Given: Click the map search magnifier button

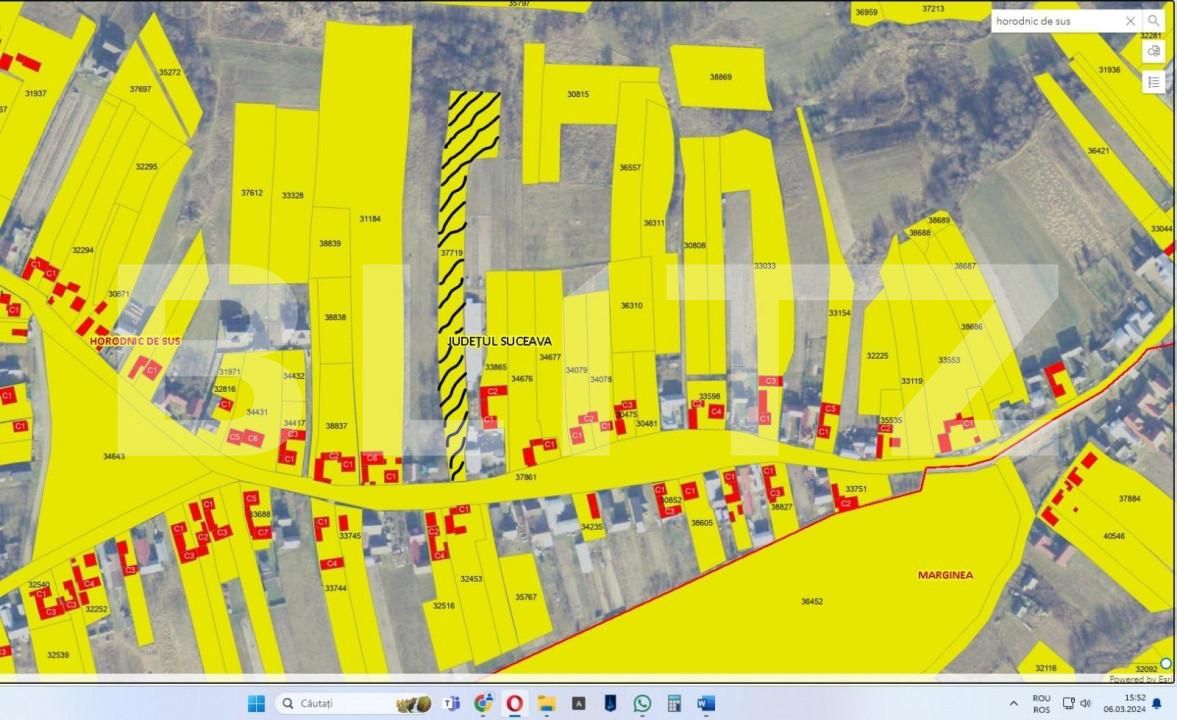Looking at the screenshot, I should pos(1155,21).
